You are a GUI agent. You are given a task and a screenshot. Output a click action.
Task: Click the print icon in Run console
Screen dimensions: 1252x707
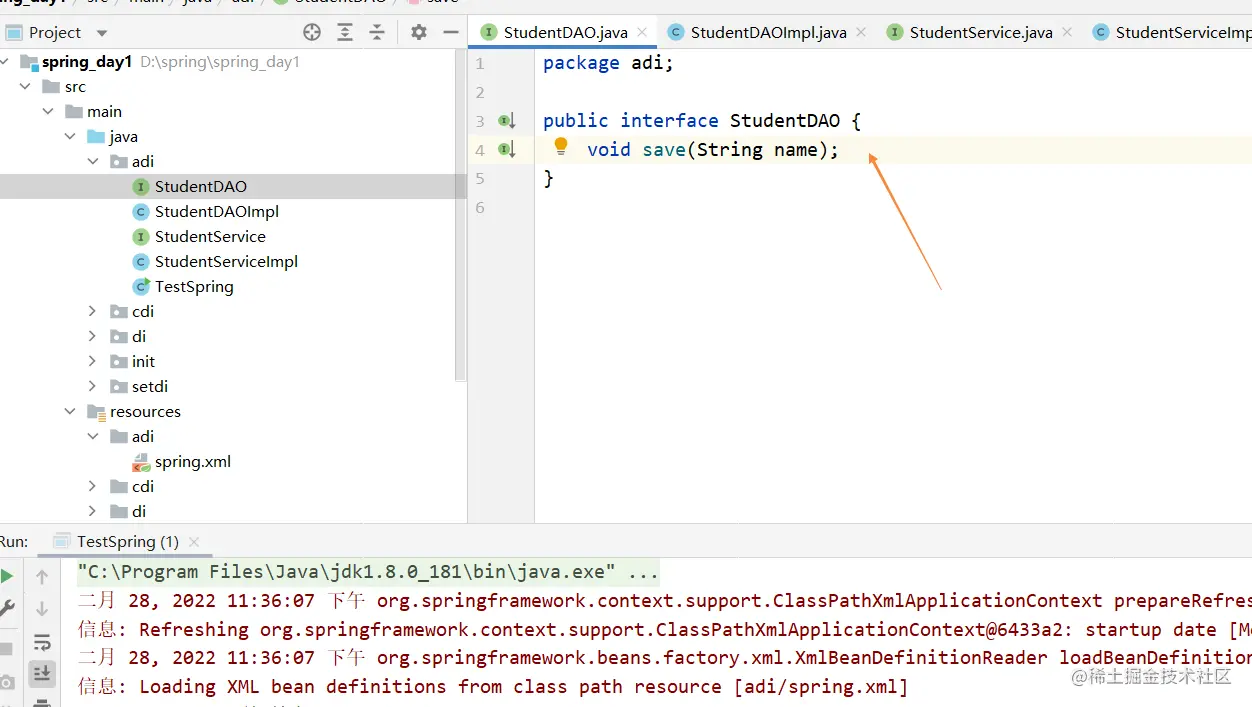coord(42,702)
